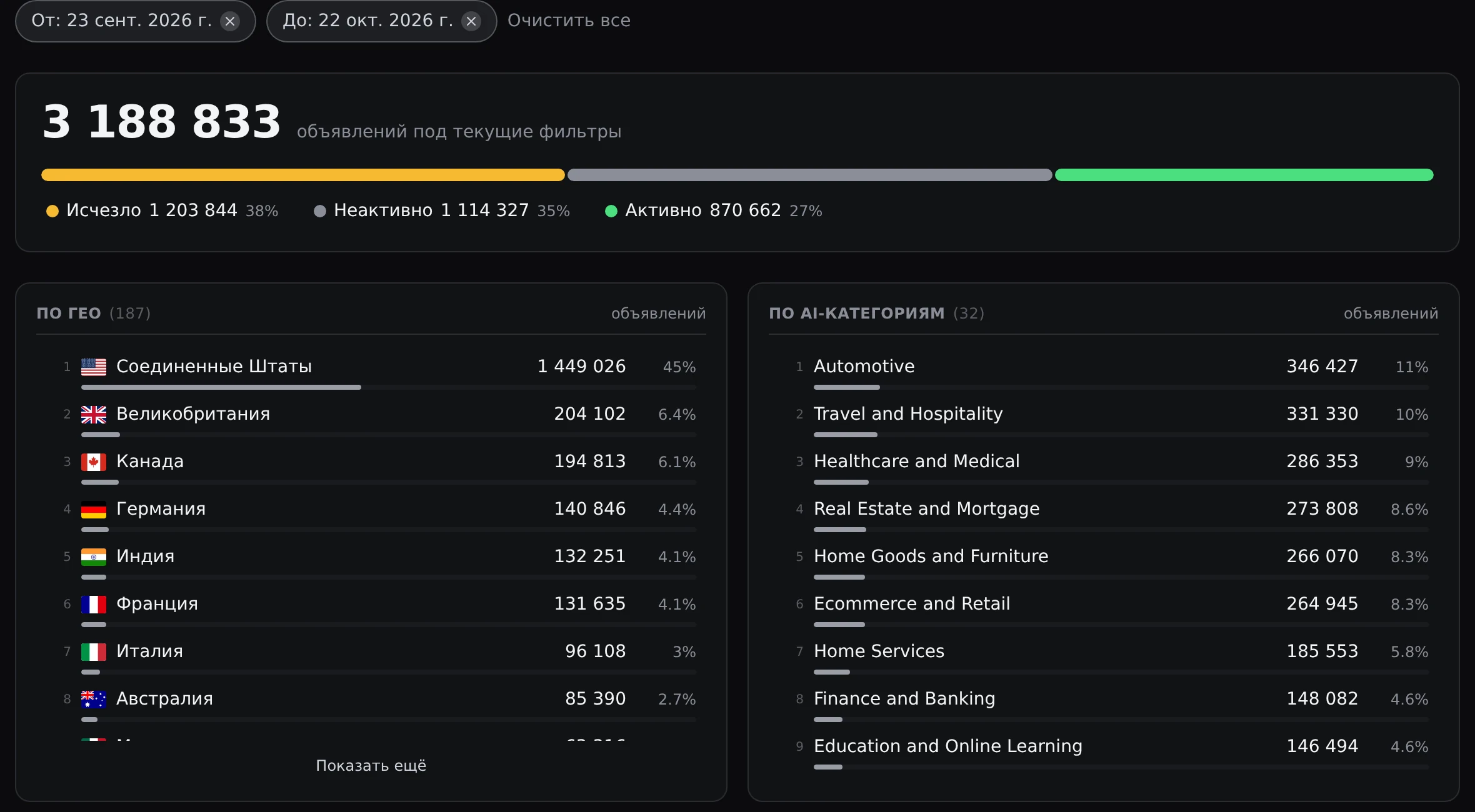Image resolution: width=1475 pixels, height=812 pixels.
Task: Choose 'Real Estate and Mortgage' category
Action: pyautogui.click(x=927, y=508)
